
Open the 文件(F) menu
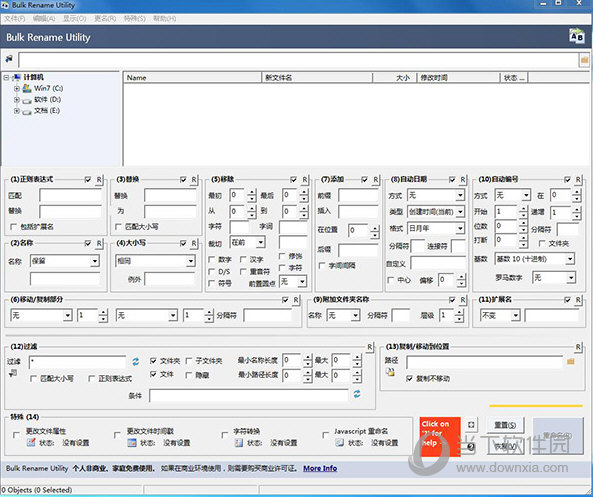[x=14, y=19]
